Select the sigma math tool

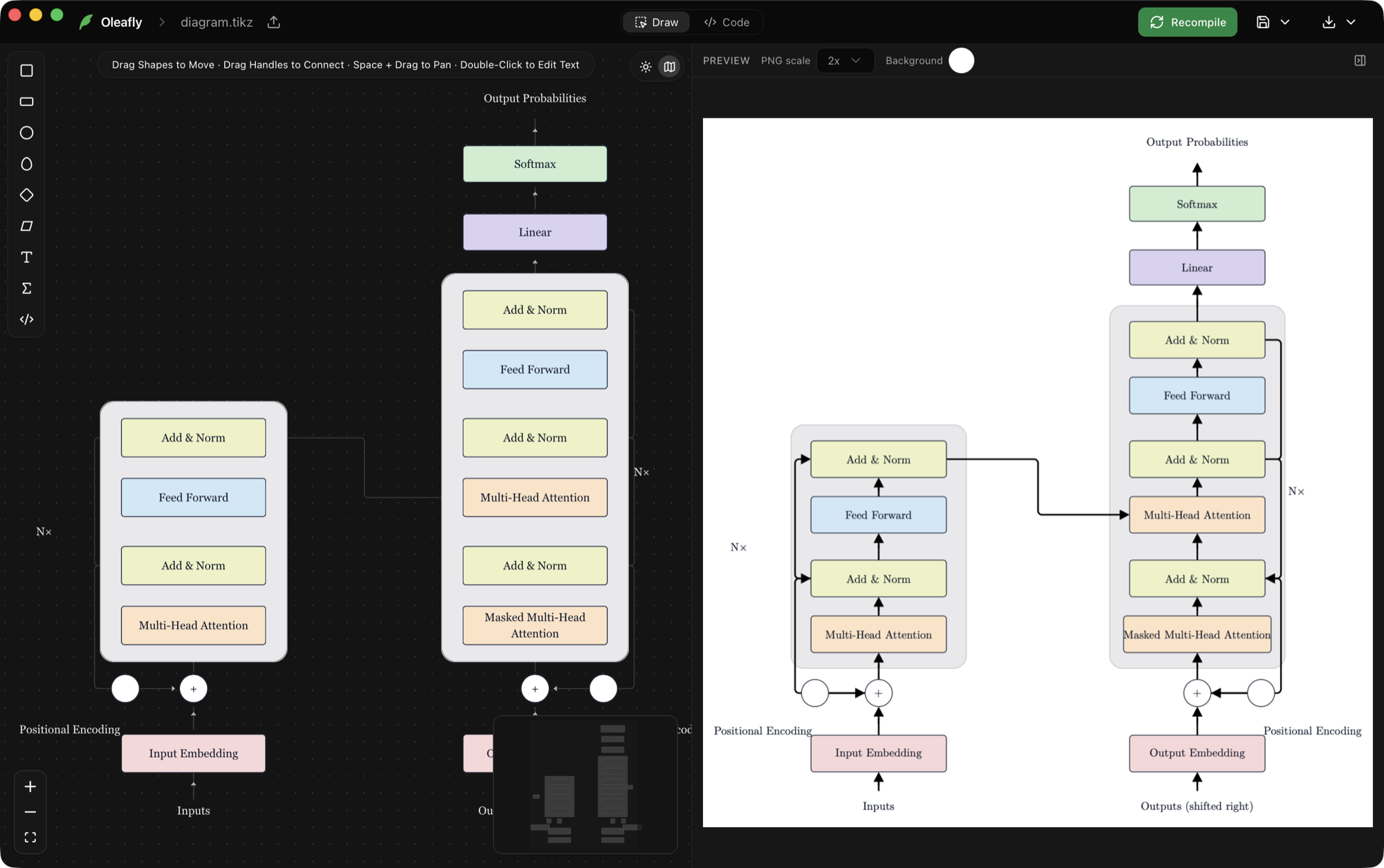point(26,288)
